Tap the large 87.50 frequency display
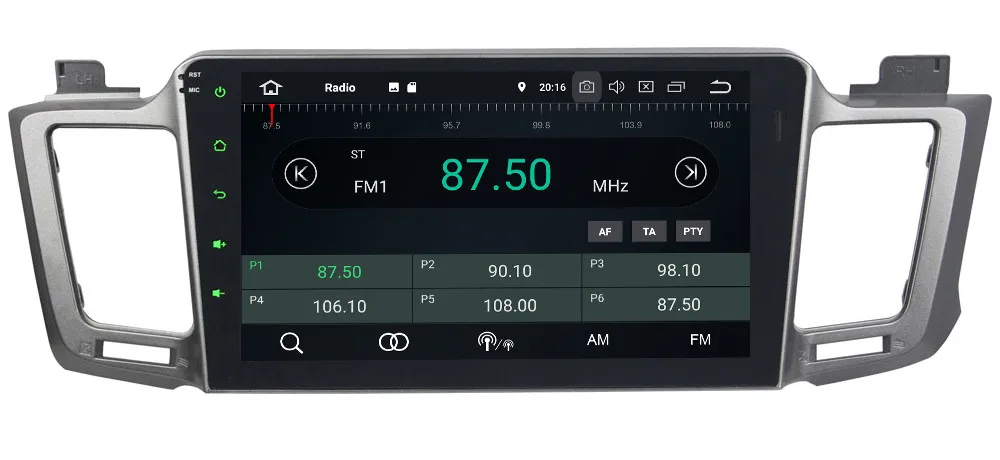The height and width of the screenshot is (460, 1000). coord(496,174)
